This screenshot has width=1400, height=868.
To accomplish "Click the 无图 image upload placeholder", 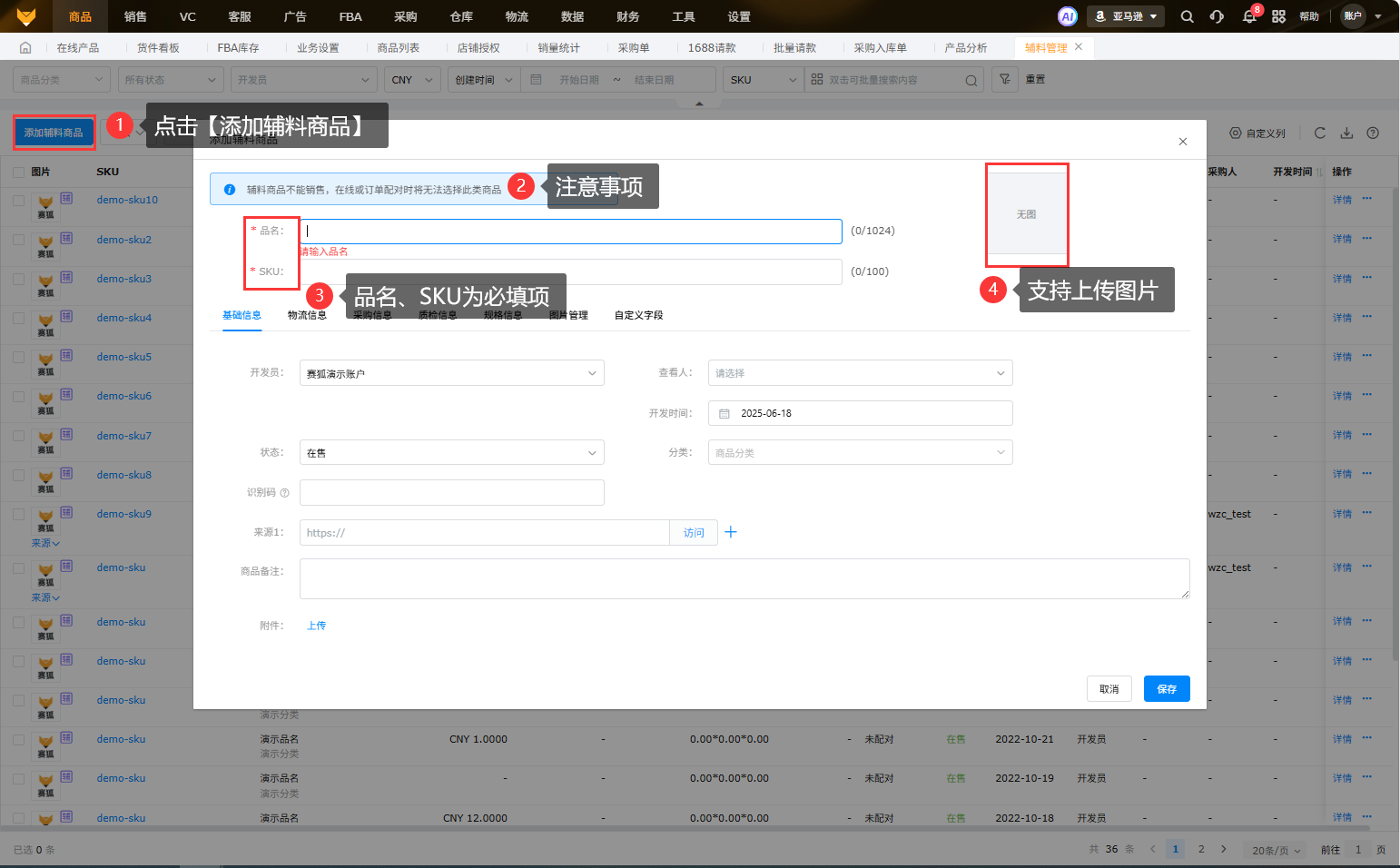I will pos(1026,214).
